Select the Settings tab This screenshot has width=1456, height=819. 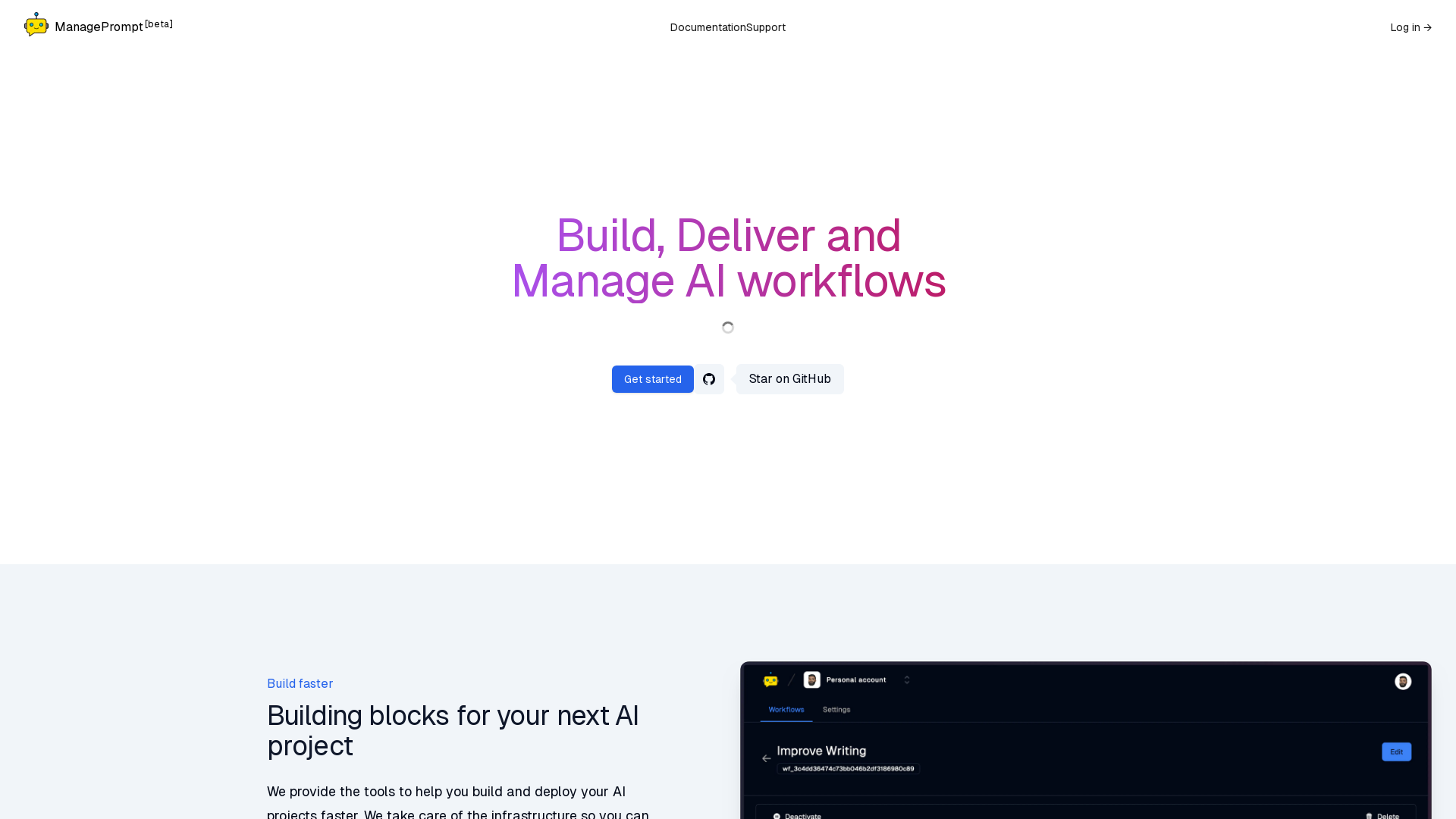[836, 709]
